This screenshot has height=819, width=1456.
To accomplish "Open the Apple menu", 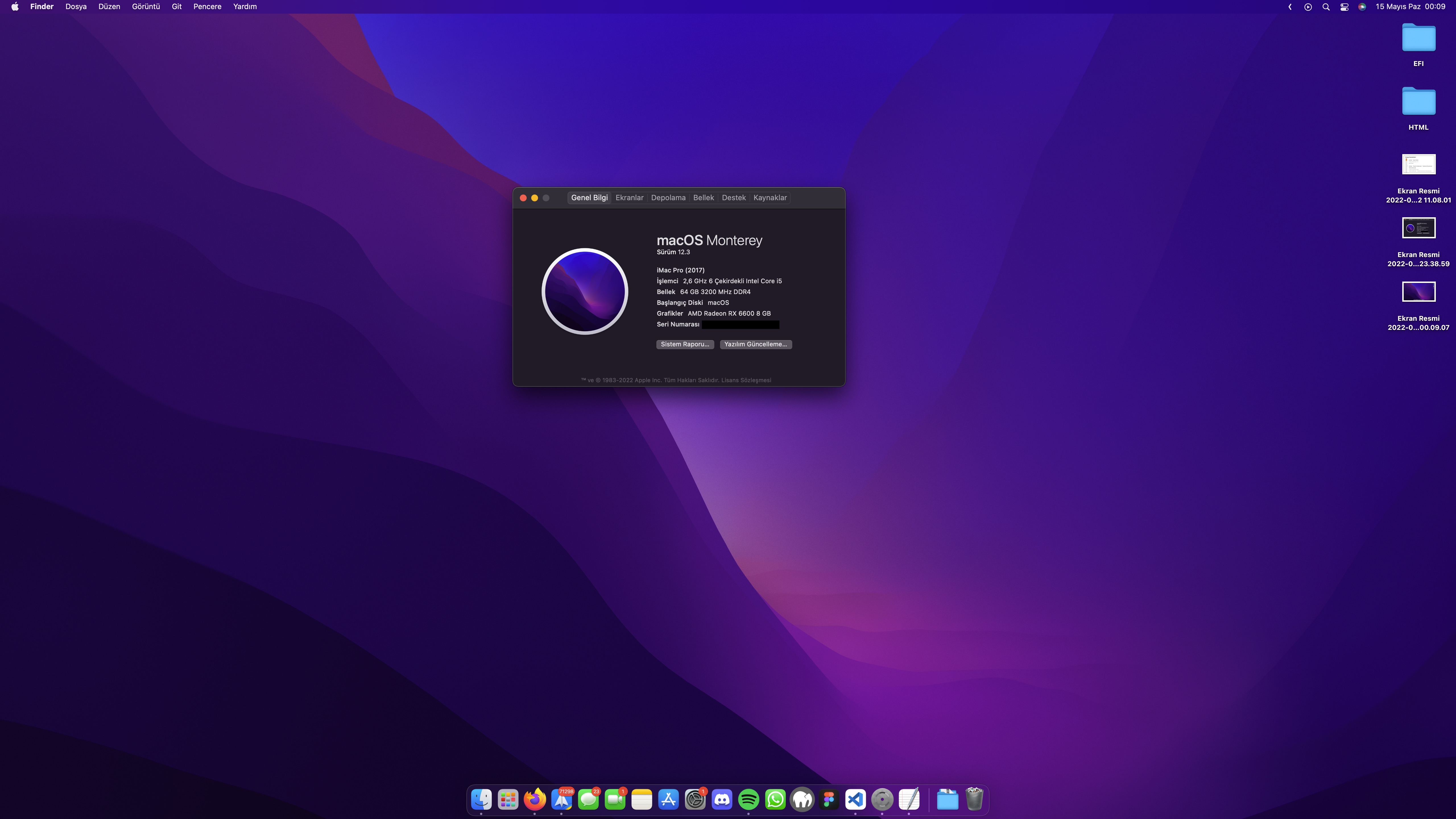I will tap(15, 7).
